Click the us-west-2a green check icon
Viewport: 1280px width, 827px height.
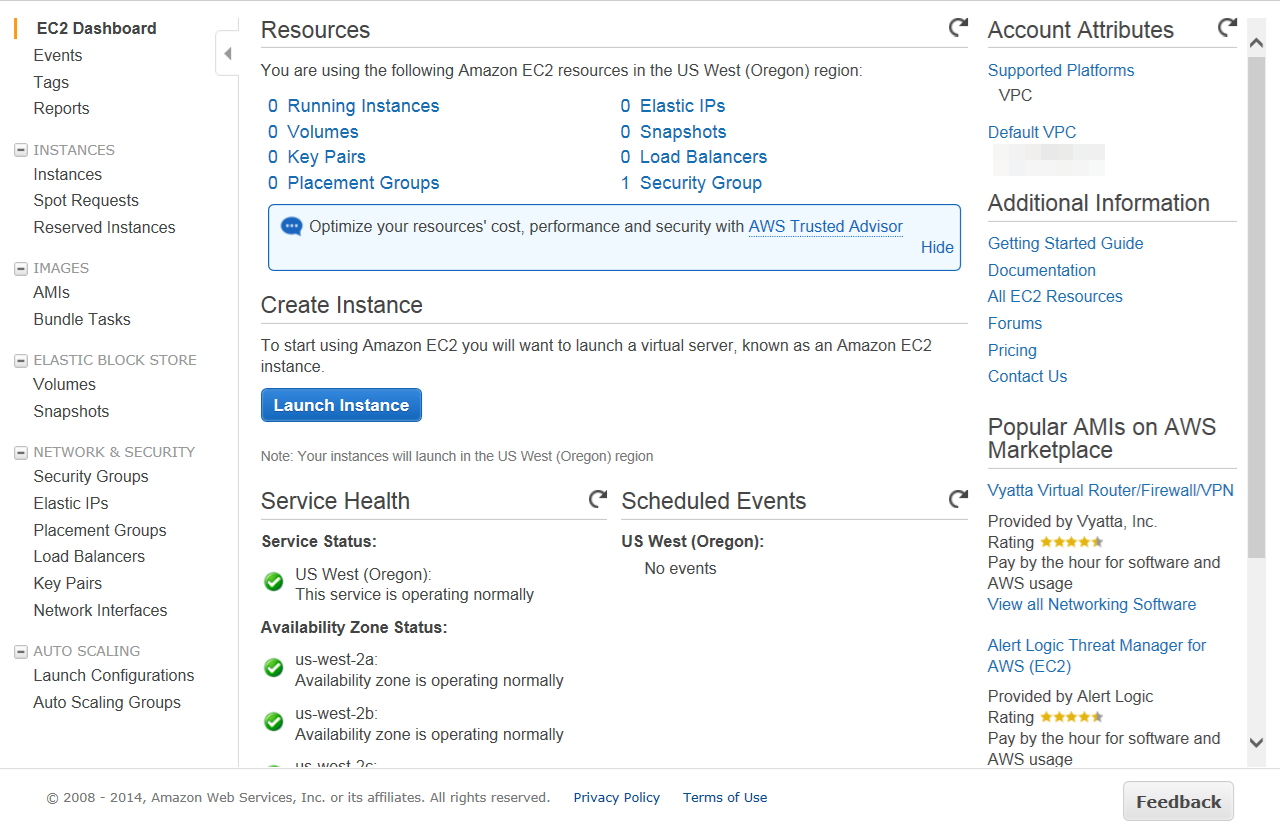click(x=273, y=668)
